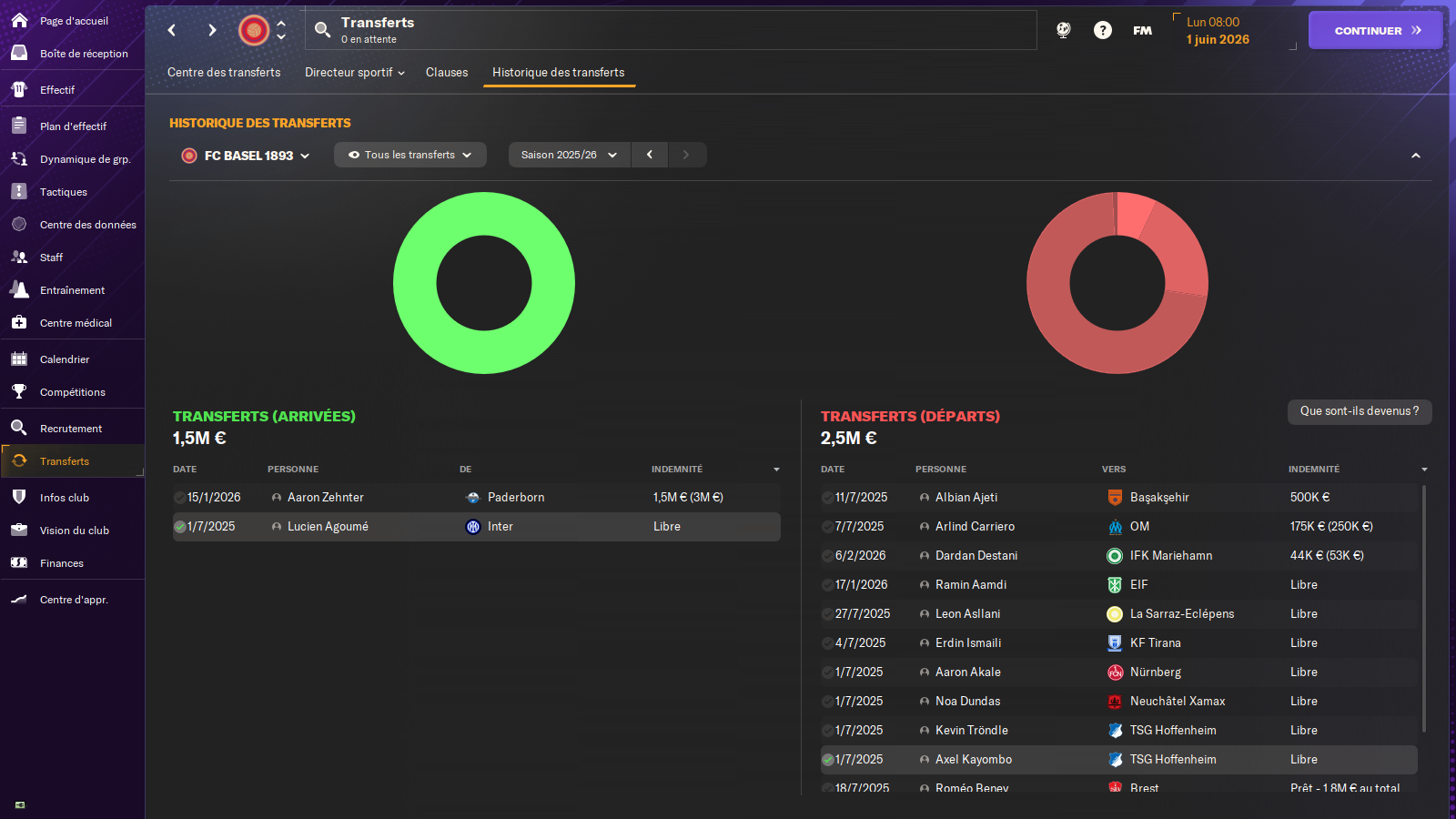Open Centre d'appr. icon
Screen dimensions: 1456x819
(19, 599)
